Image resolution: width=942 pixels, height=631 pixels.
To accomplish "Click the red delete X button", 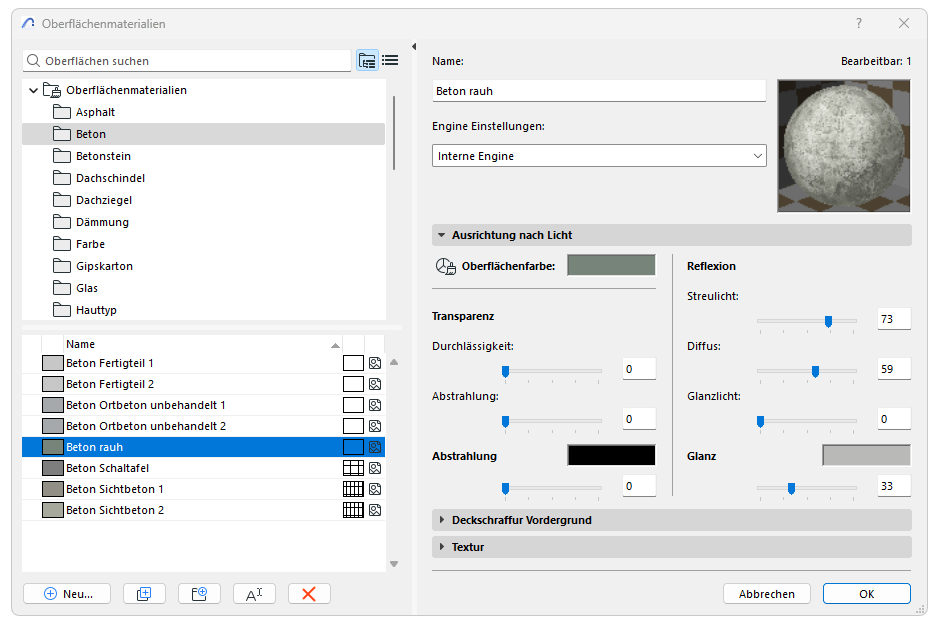I will pyautogui.click(x=309, y=593).
